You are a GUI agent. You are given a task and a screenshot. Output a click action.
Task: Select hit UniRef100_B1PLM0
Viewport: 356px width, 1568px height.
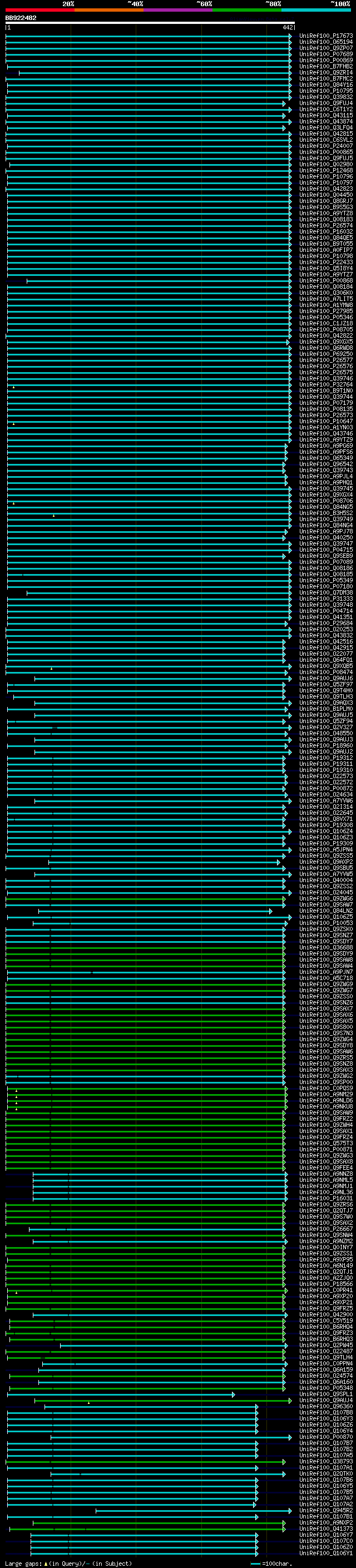(326, 709)
